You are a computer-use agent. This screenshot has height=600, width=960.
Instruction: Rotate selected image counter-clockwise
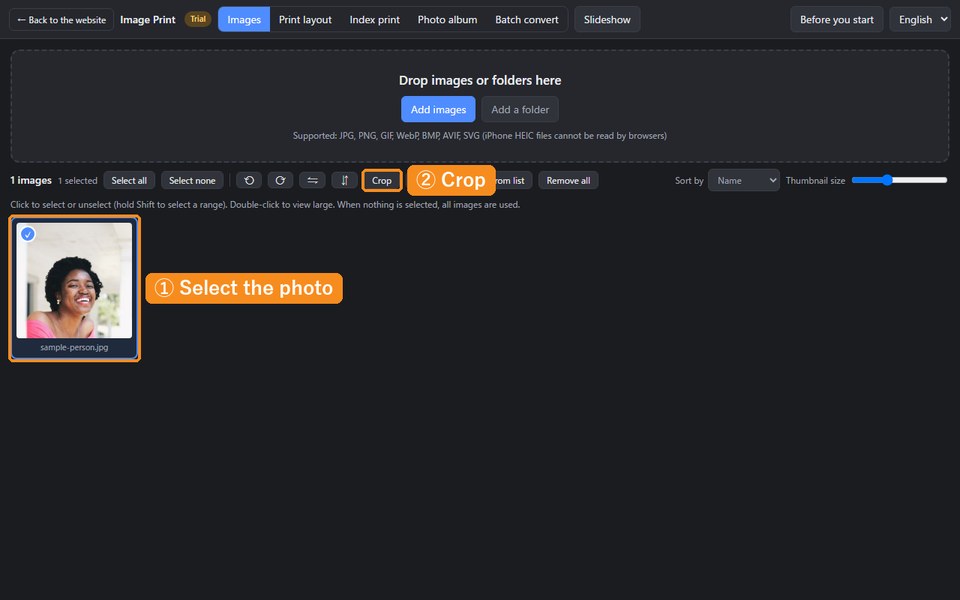[249, 180]
